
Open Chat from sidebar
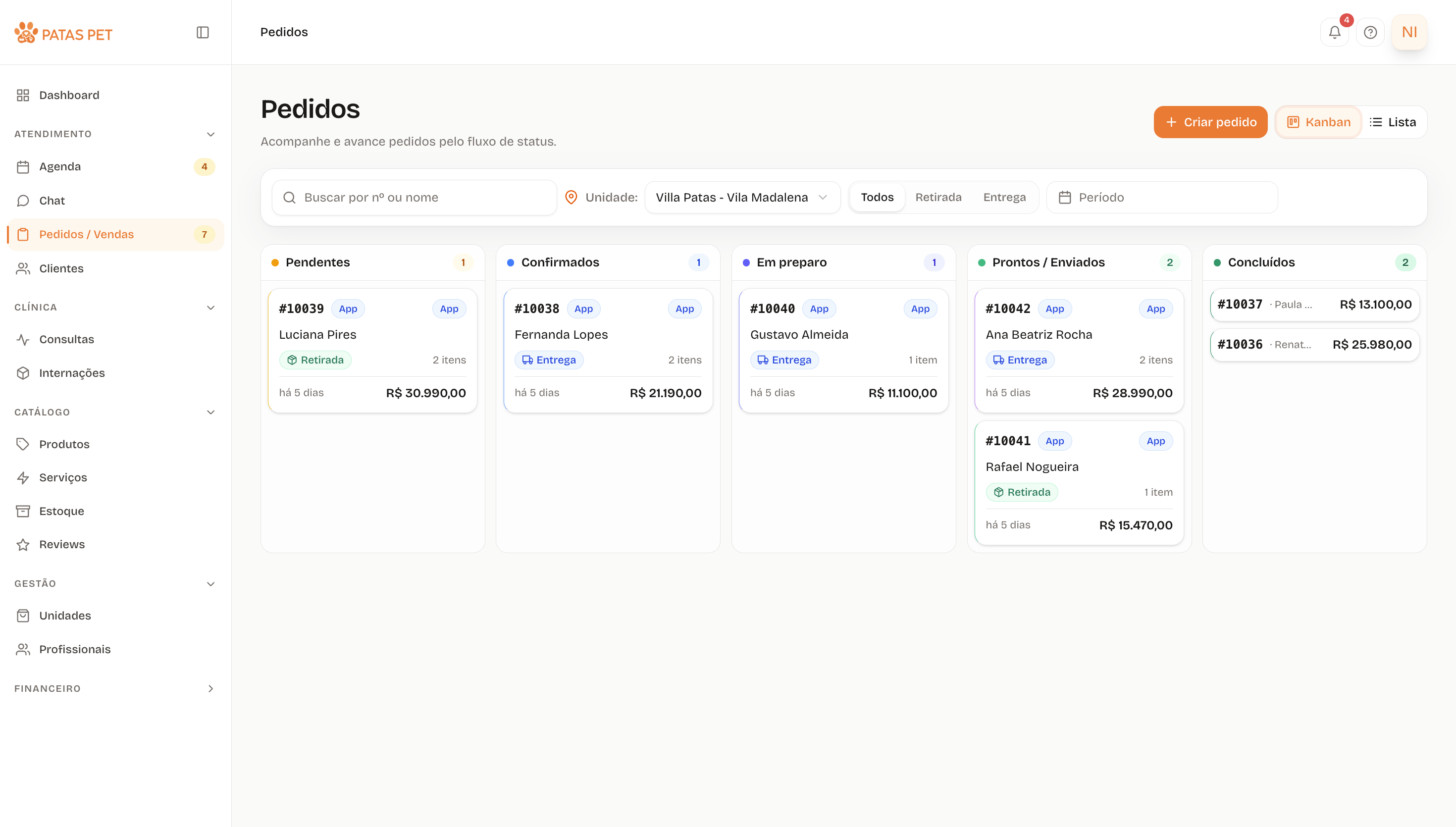tap(115, 201)
